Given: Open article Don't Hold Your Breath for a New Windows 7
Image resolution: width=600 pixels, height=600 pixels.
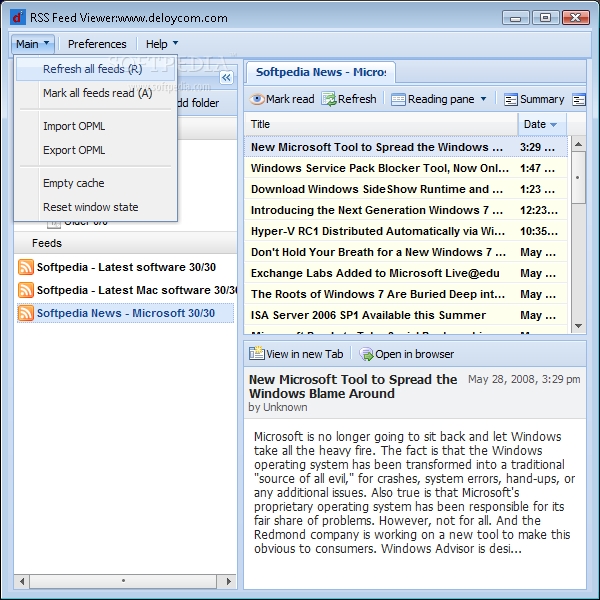Looking at the screenshot, I should click(x=406, y=253).
